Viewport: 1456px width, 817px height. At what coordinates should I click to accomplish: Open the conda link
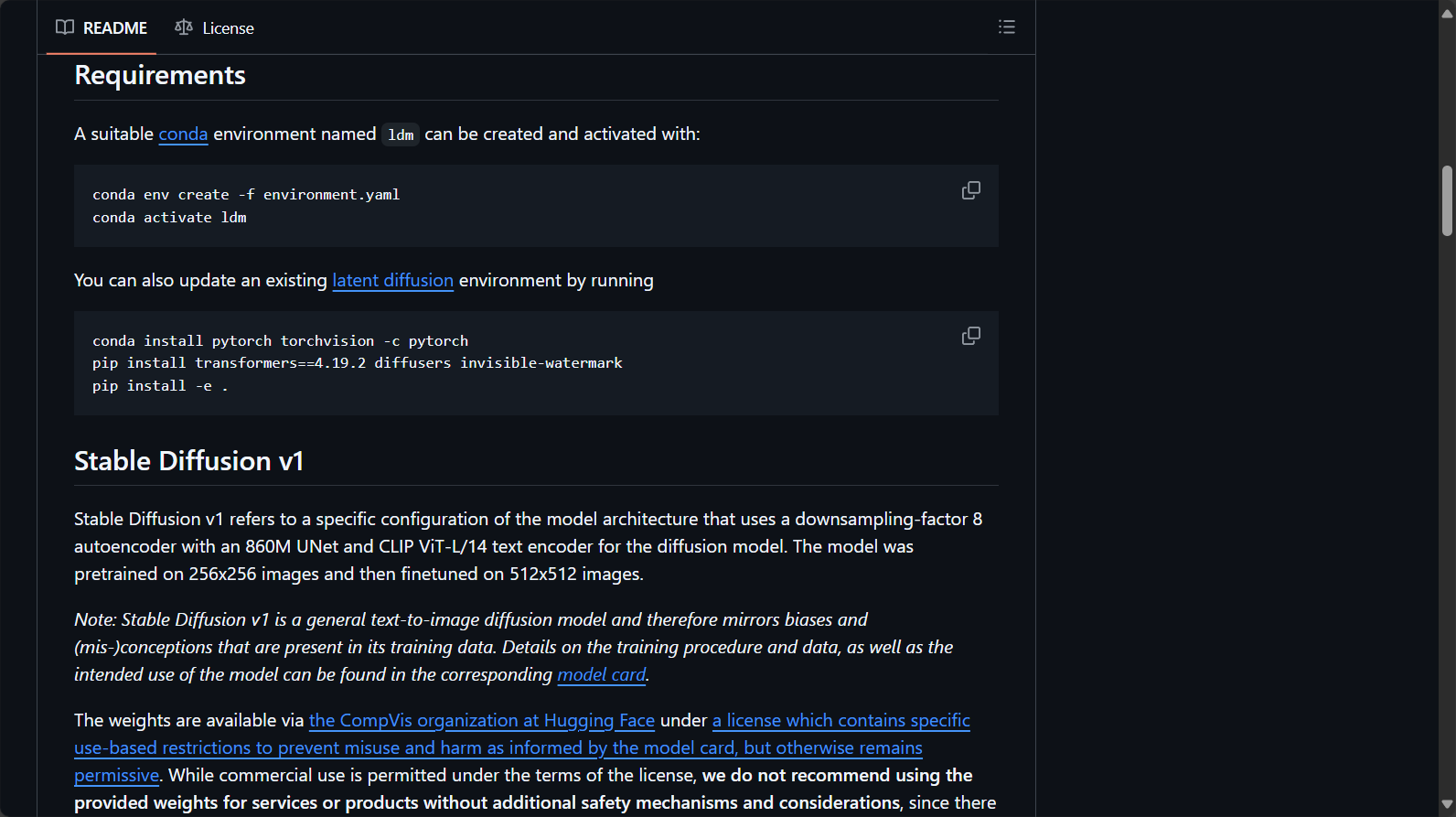click(183, 134)
